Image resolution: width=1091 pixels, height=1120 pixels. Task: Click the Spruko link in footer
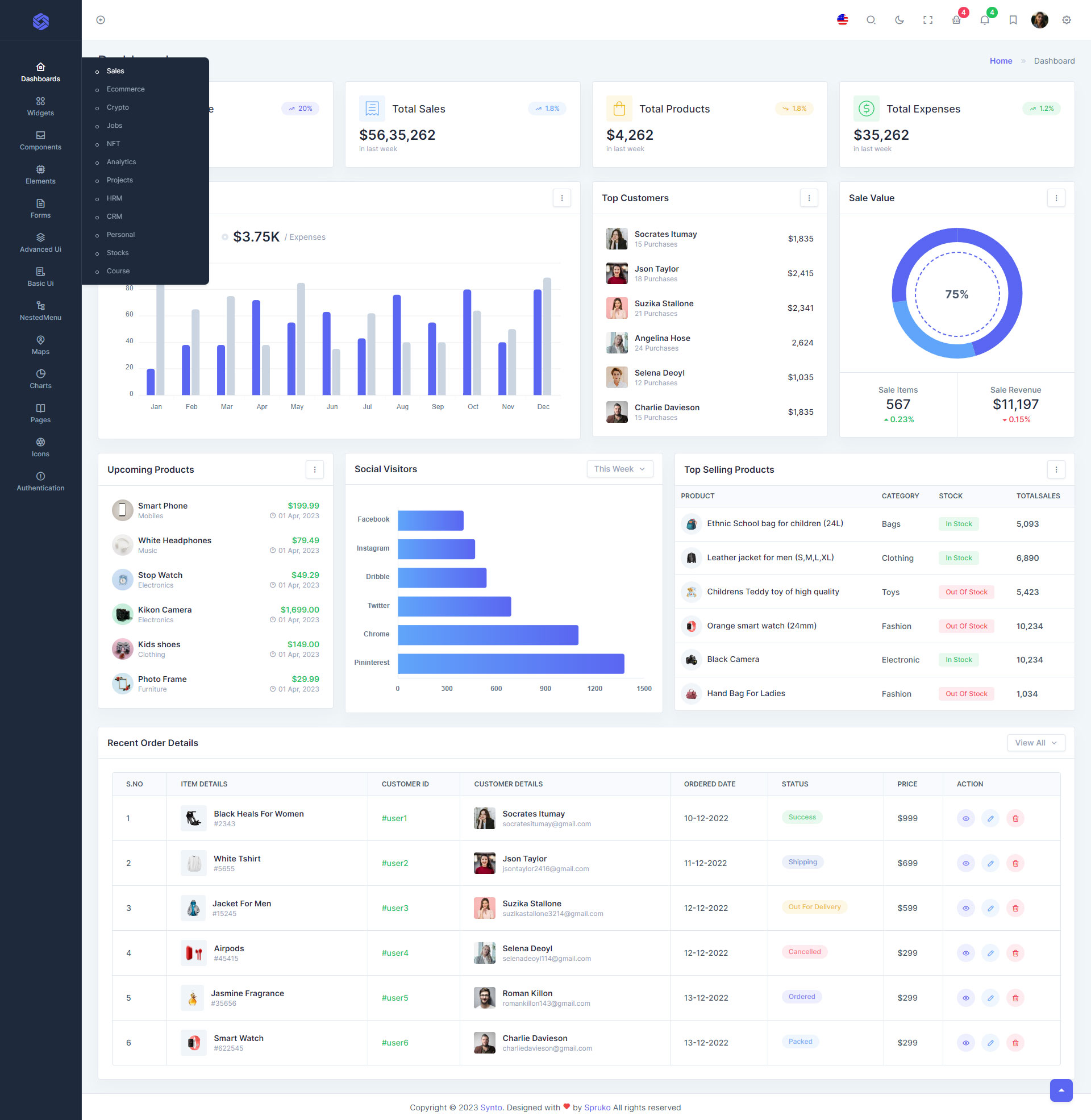597,1107
